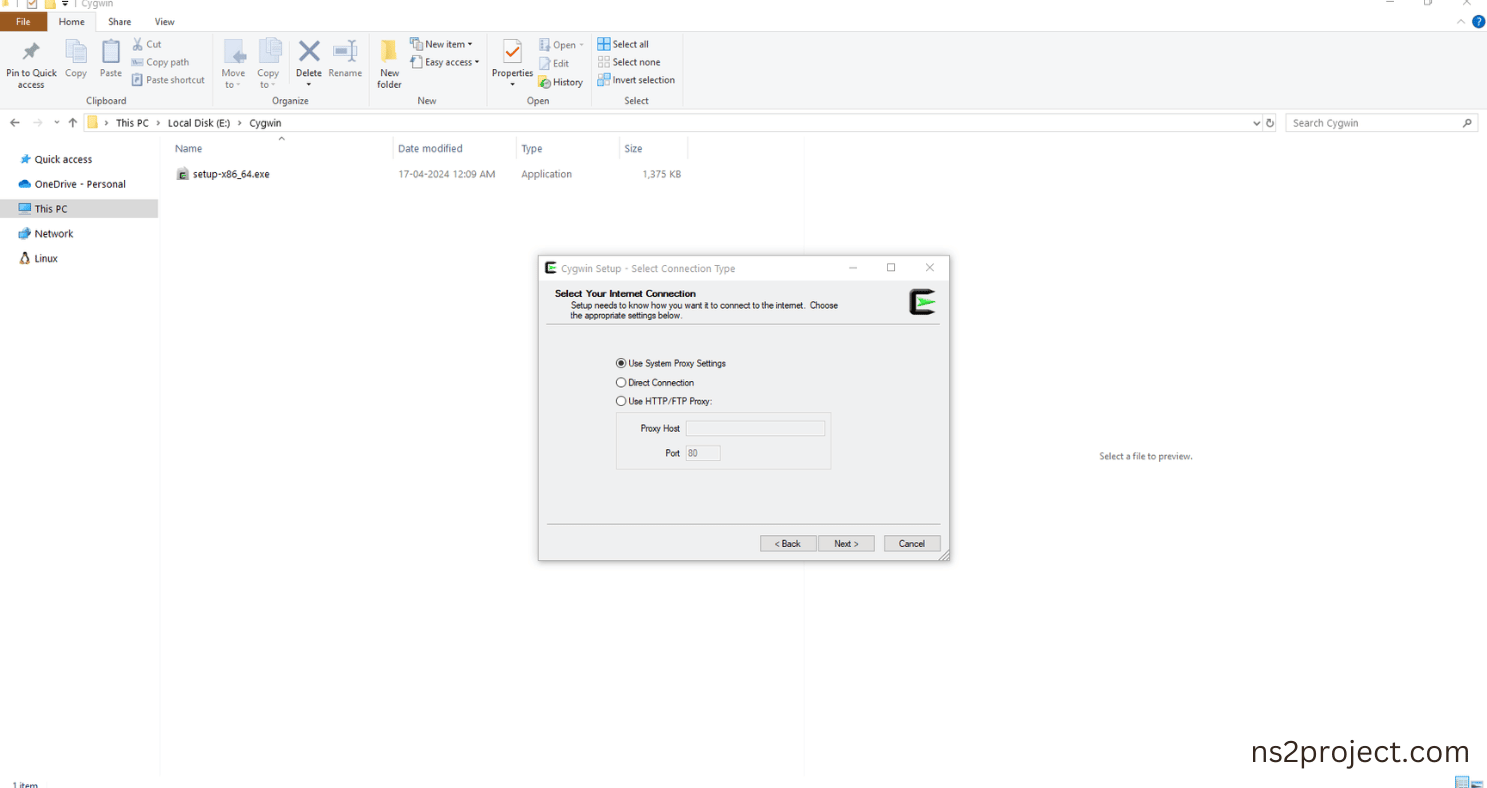Open the Properties ribbon icon
Screen dimensions: 1487x788
(512, 52)
